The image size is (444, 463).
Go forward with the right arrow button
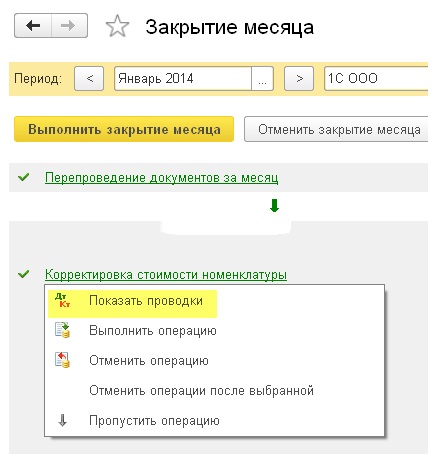click(69, 25)
